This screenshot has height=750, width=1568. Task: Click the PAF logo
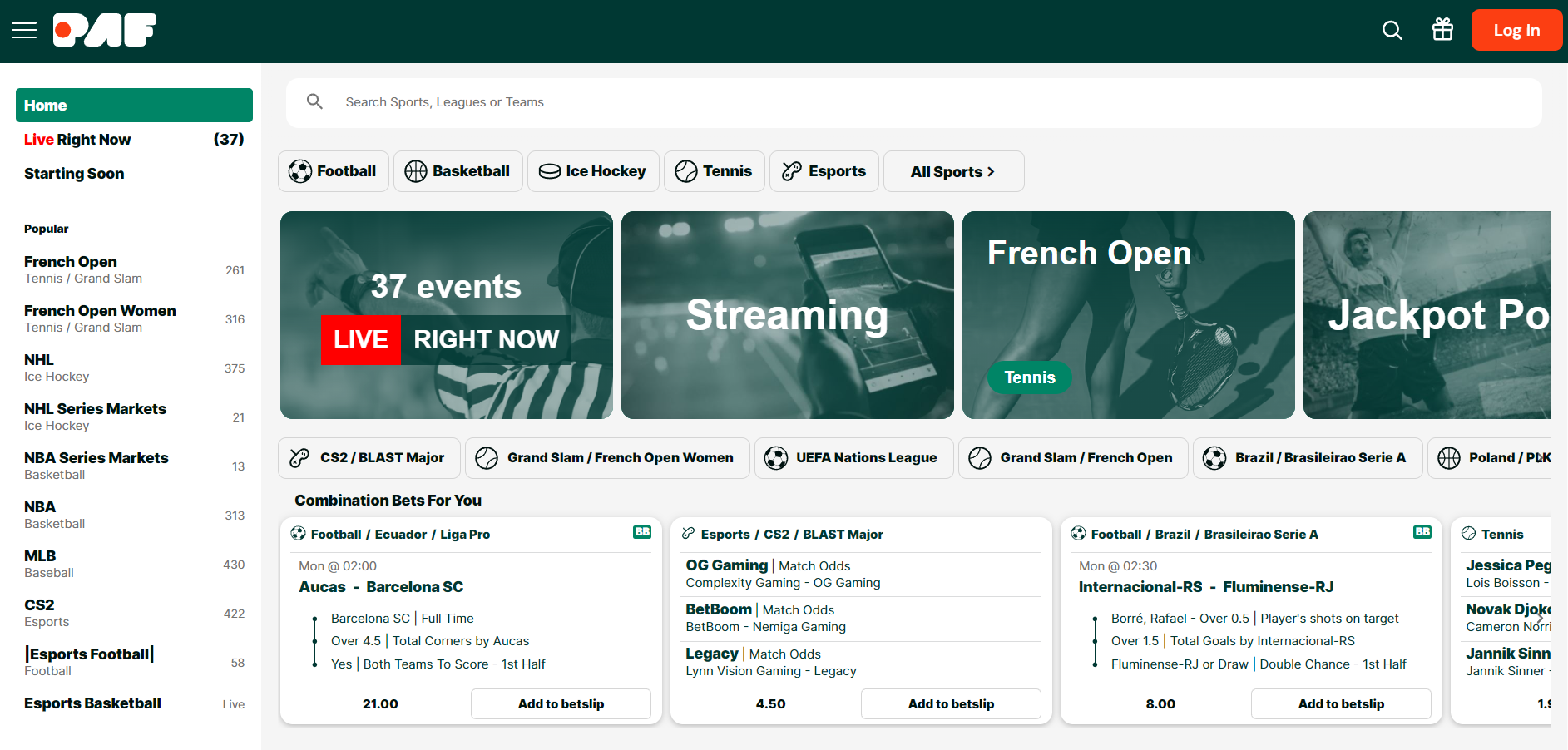click(105, 31)
